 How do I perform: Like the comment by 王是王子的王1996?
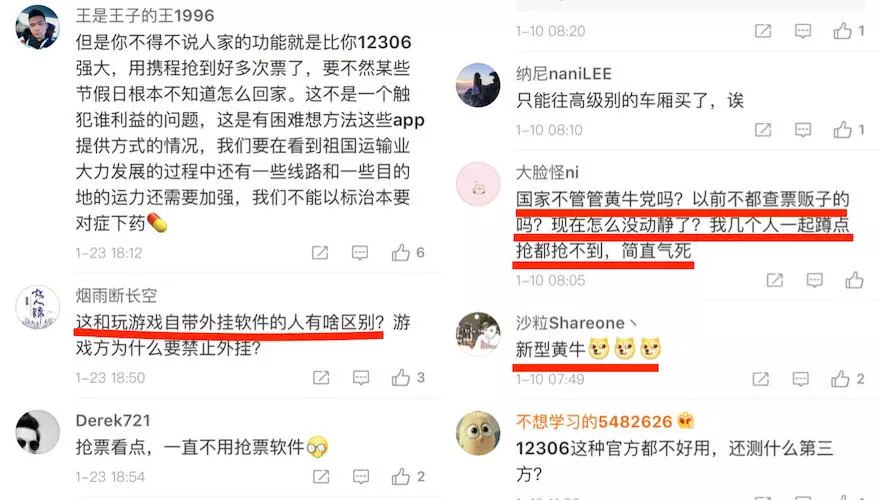click(x=401, y=253)
